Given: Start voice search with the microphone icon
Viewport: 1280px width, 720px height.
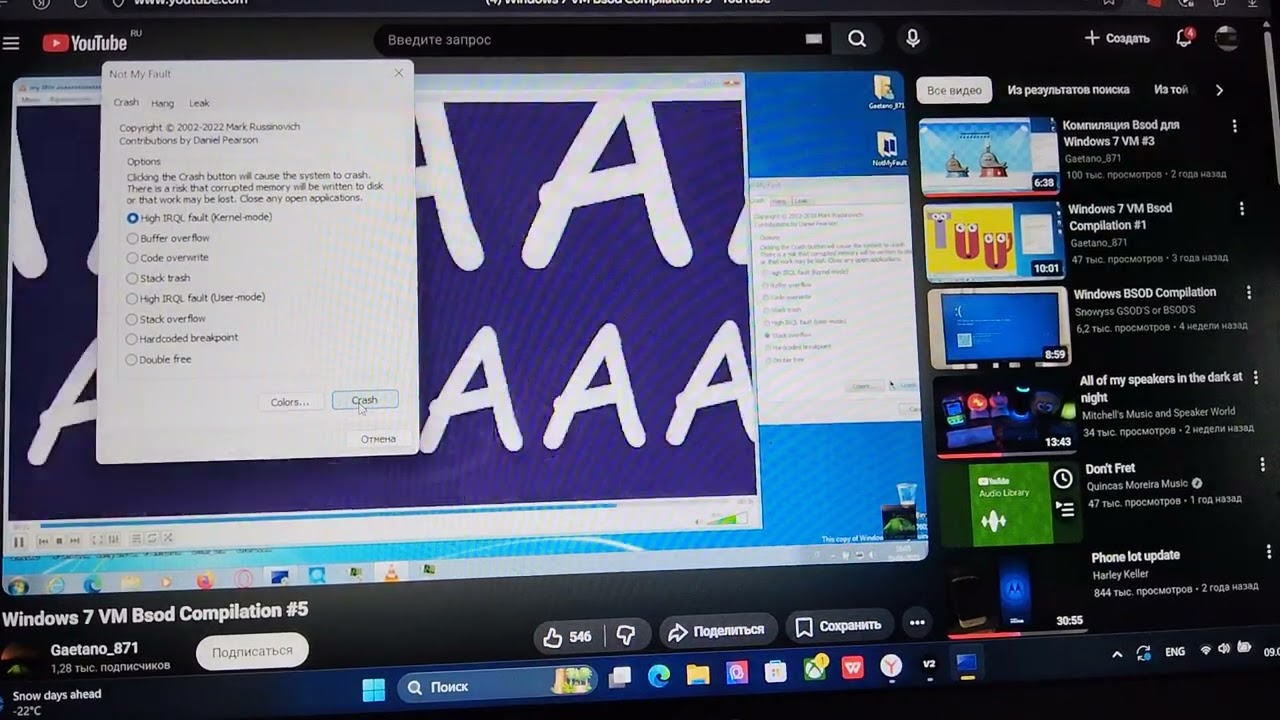Looking at the screenshot, I should click(912, 38).
